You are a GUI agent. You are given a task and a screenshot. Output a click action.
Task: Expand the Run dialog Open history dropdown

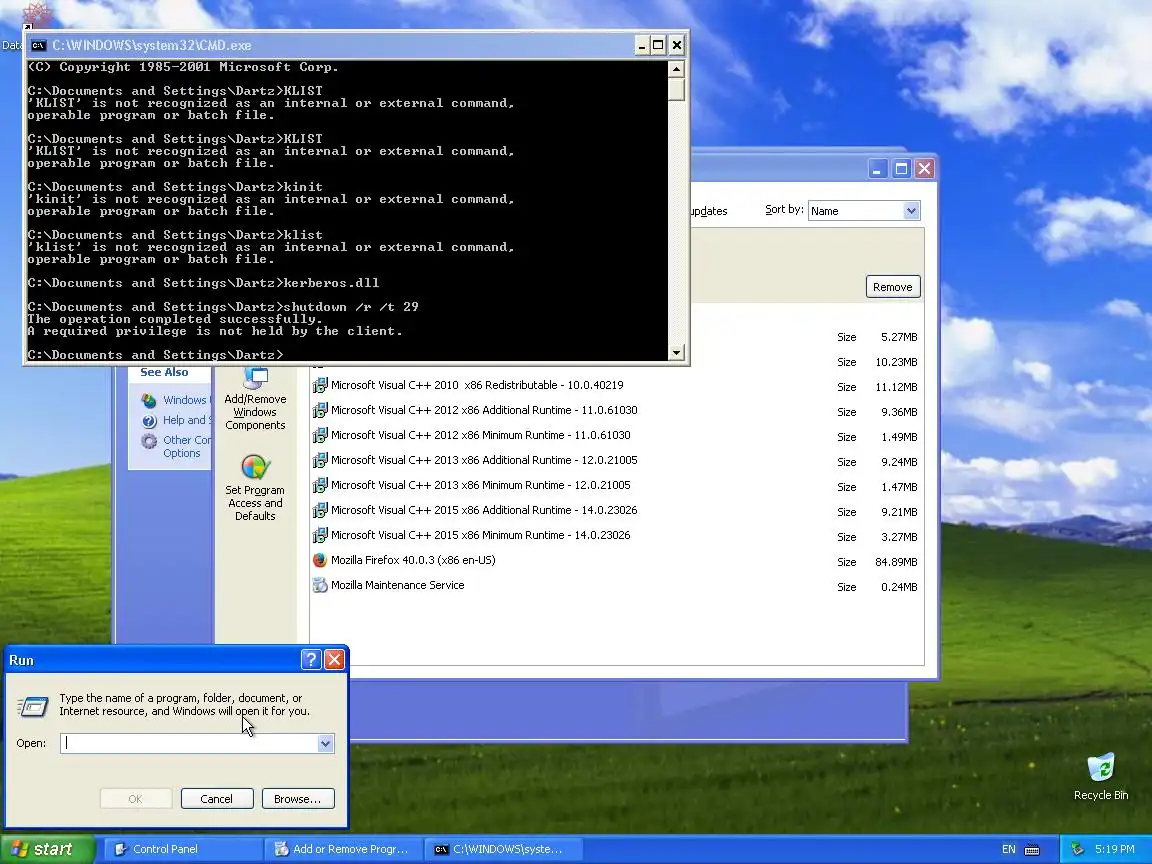tap(325, 744)
